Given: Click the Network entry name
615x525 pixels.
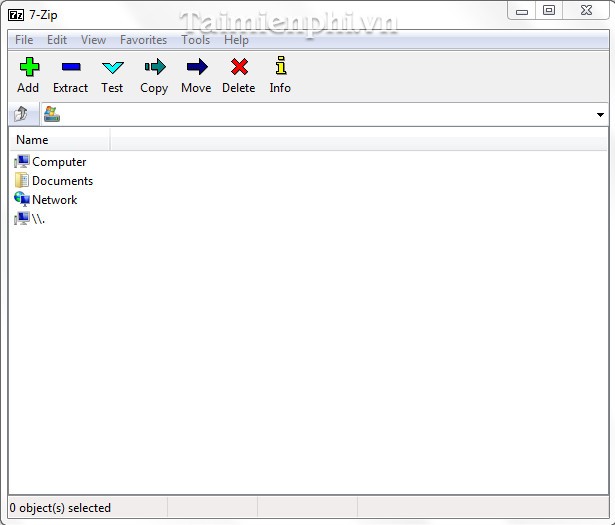Looking at the screenshot, I should (55, 200).
